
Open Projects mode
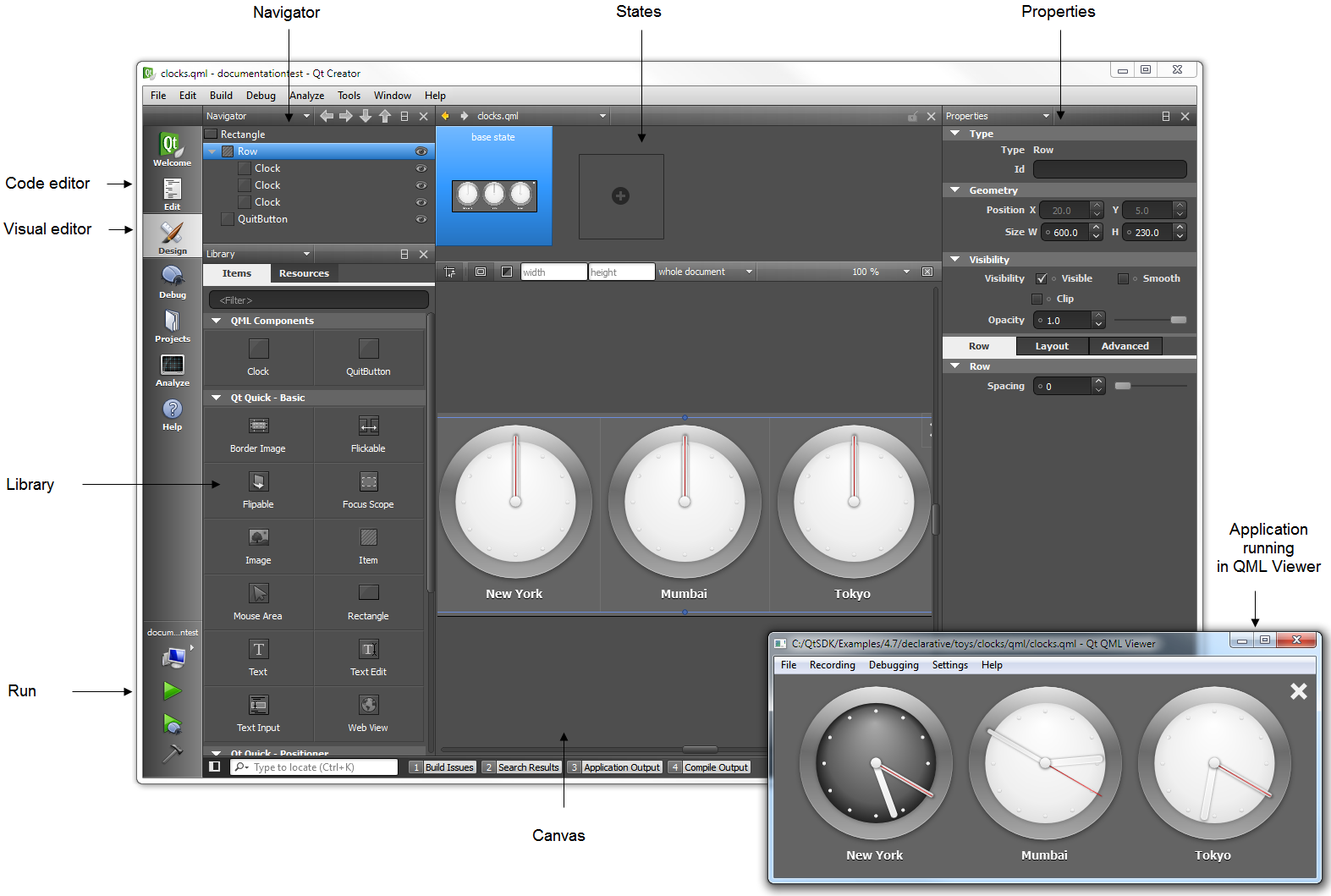click(172, 325)
